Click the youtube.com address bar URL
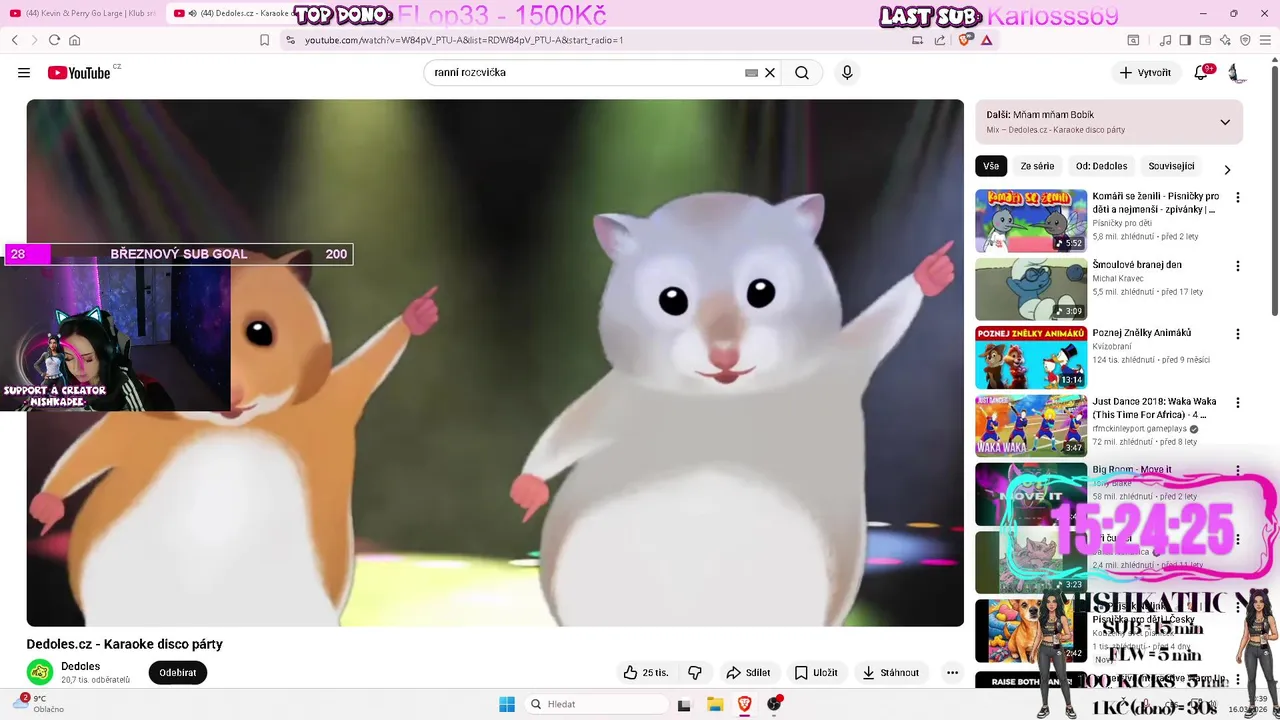This screenshot has width=1280, height=720. (x=464, y=40)
